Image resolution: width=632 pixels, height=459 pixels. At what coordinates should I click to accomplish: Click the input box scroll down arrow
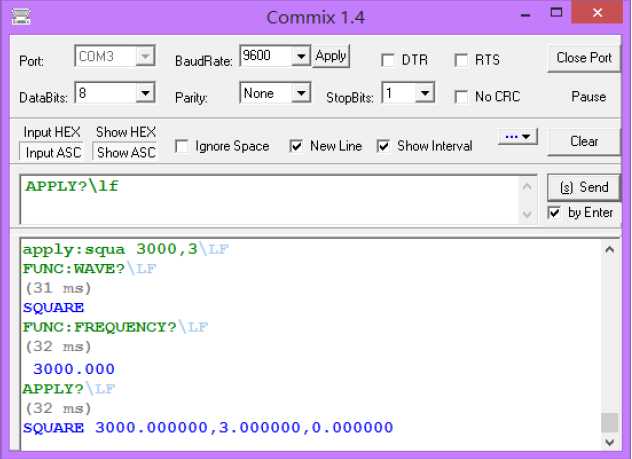[527, 214]
